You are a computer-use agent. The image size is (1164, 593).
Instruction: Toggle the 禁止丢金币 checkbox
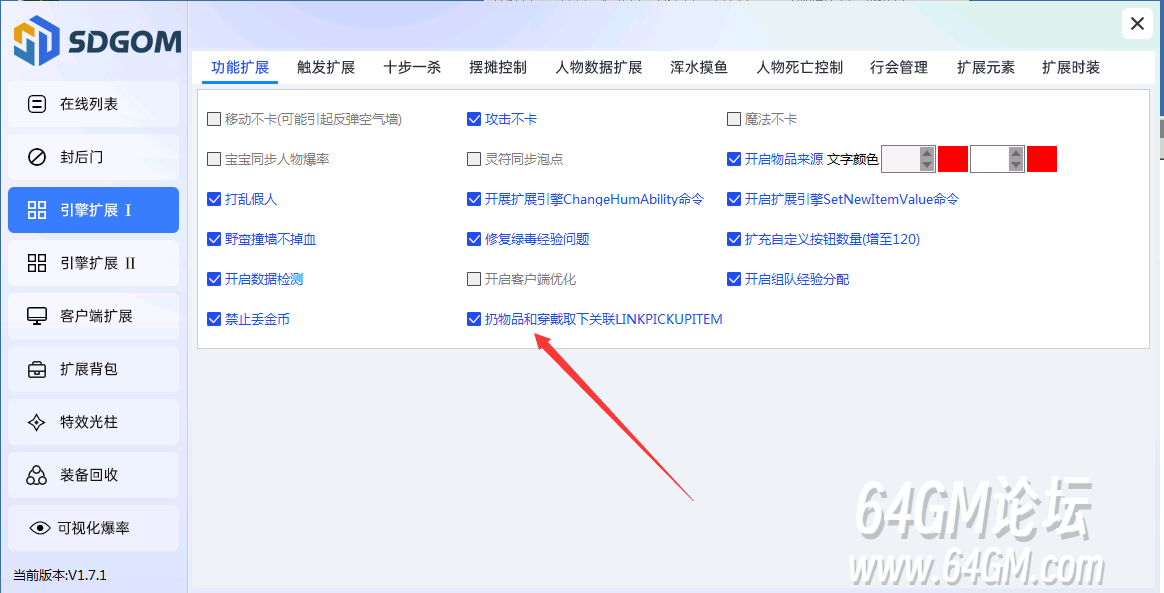(214, 319)
